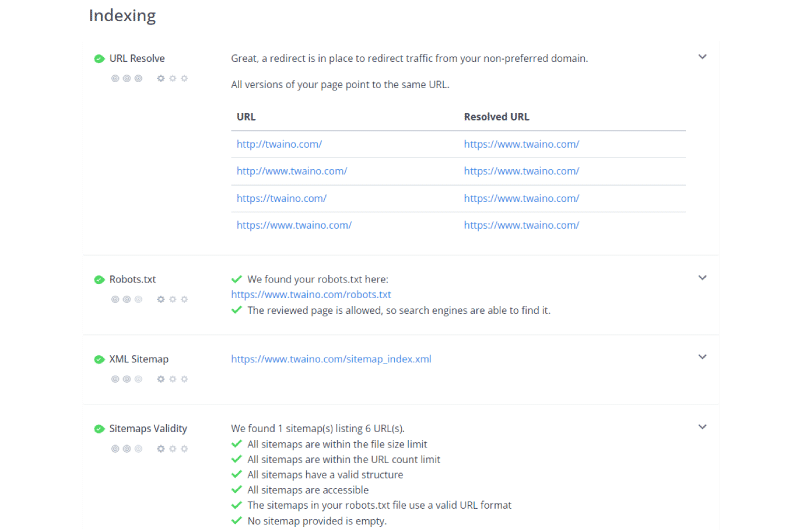Click first gear icon under Robots.txt
Viewport: 800px width, 530px height.
click(161, 299)
